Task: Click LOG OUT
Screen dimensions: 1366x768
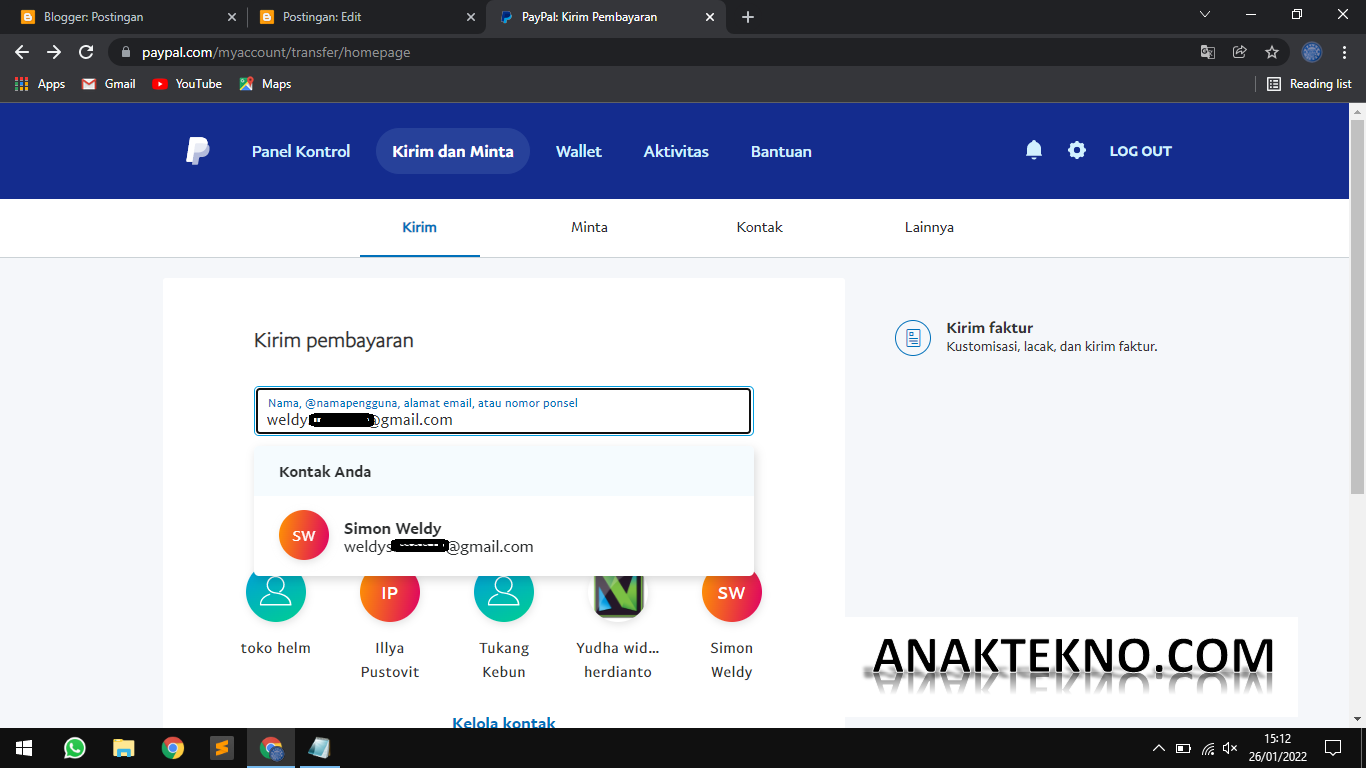Action: 1140,151
